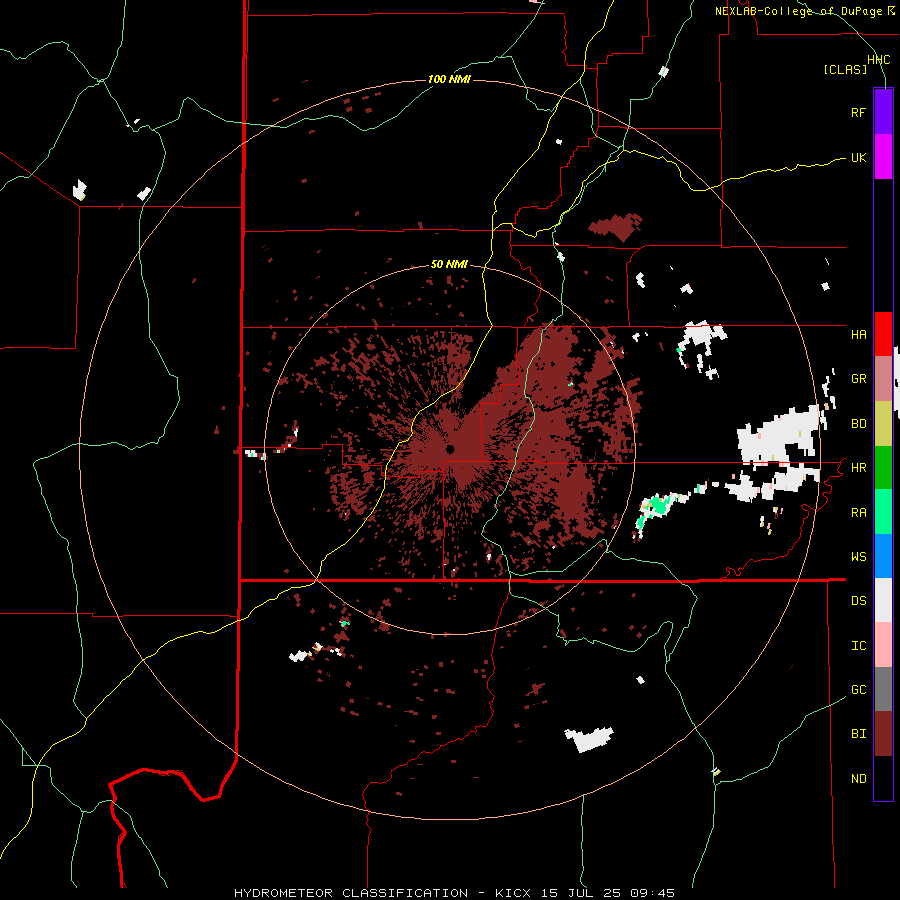Click the 'KICX' station ID in caption
This screenshot has height=900, width=900.
click(513, 893)
